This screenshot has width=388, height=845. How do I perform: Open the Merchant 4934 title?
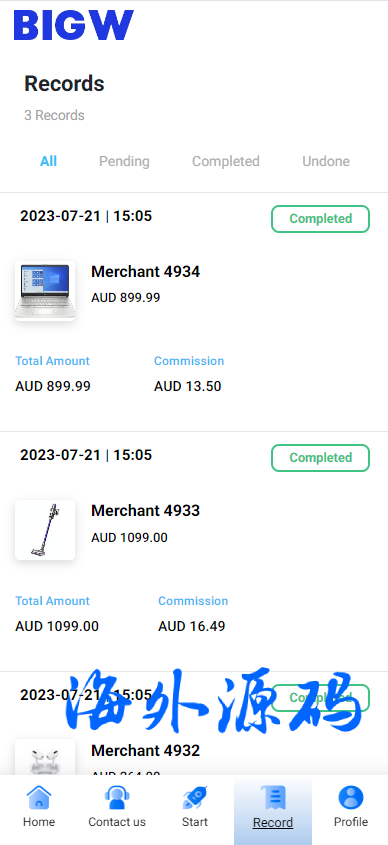[146, 272]
